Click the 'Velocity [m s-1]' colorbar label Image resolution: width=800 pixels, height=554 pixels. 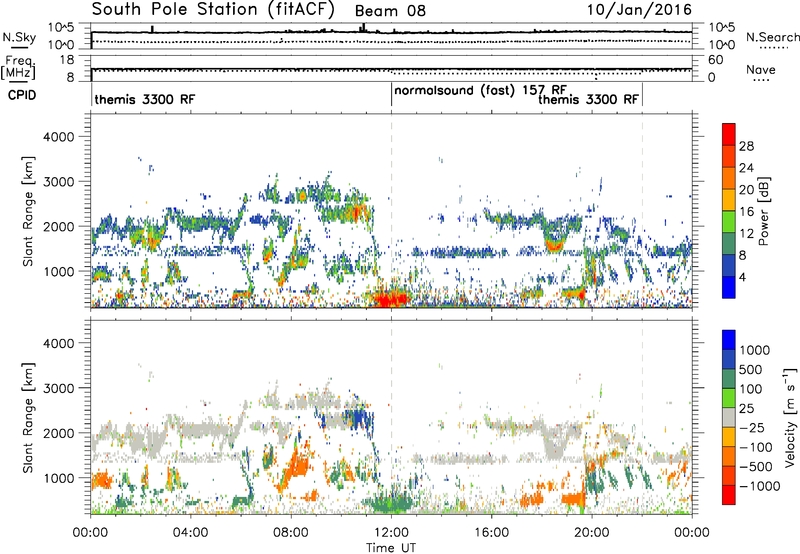click(x=790, y=417)
